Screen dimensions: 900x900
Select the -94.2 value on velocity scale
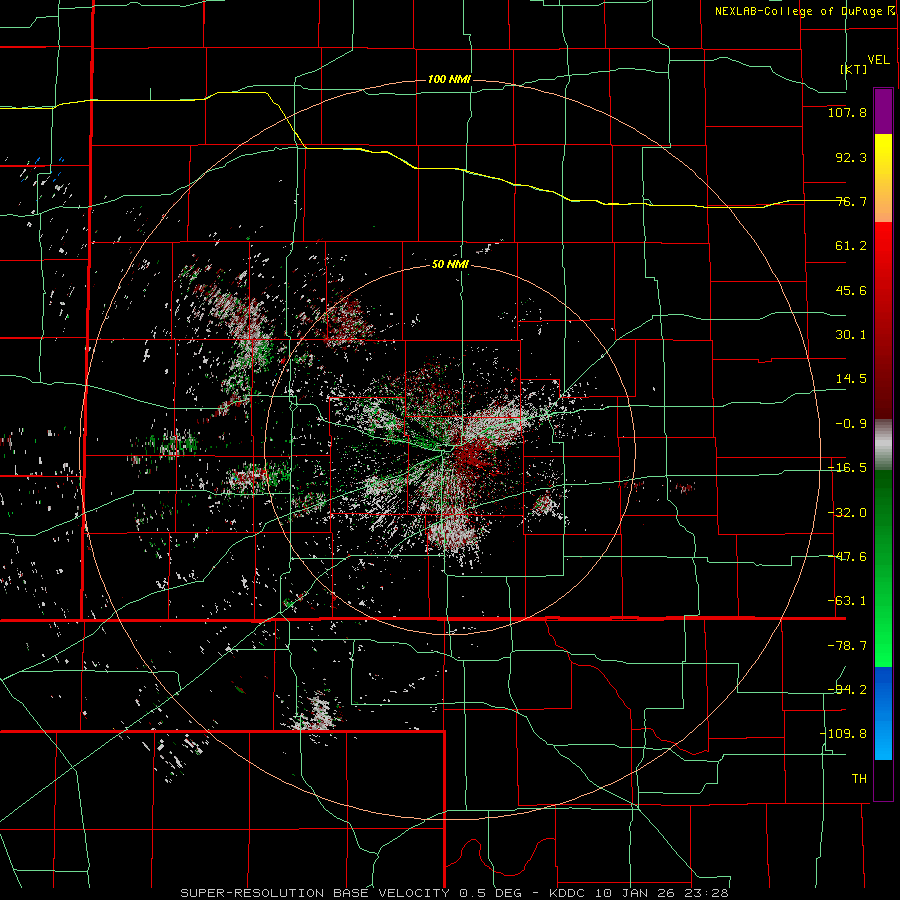[847, 690]
